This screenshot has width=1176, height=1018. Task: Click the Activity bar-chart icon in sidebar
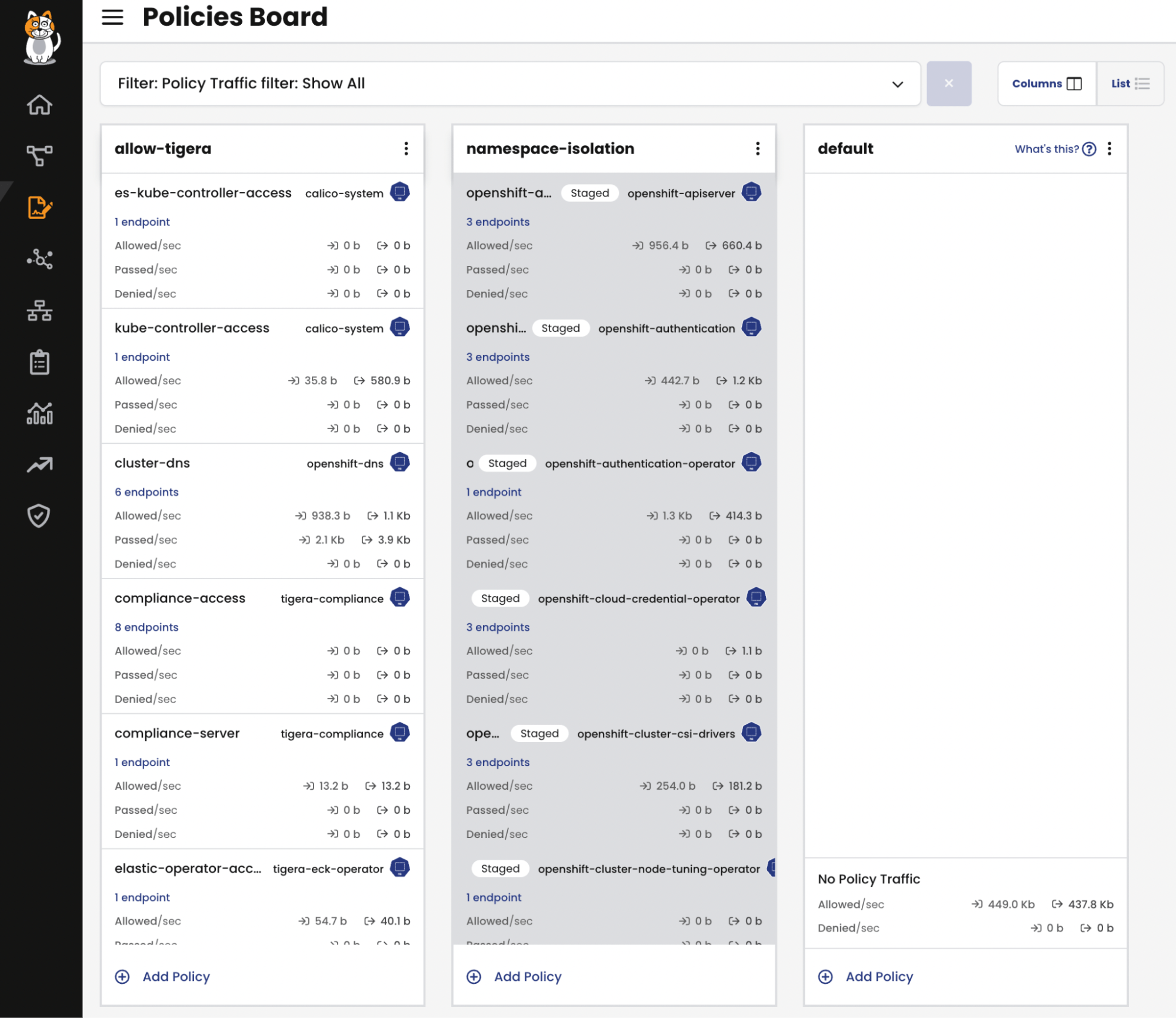click(x=39, y=414)
